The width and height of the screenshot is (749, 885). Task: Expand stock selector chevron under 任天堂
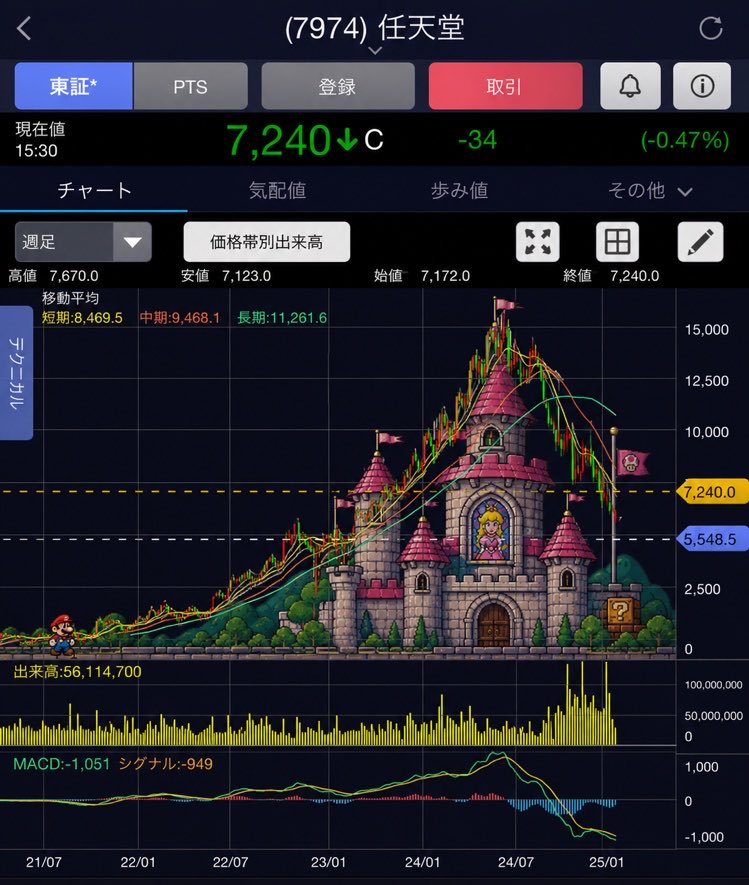coord(375,50)
